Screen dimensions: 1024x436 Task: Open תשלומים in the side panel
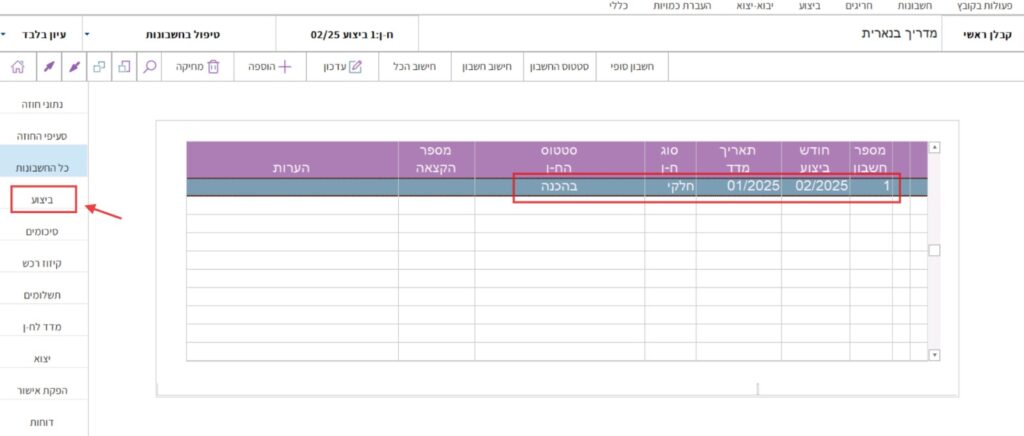click(x=44, y=296)
